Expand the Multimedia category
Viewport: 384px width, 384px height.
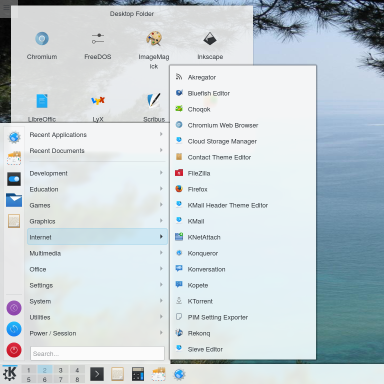[97, 253]
